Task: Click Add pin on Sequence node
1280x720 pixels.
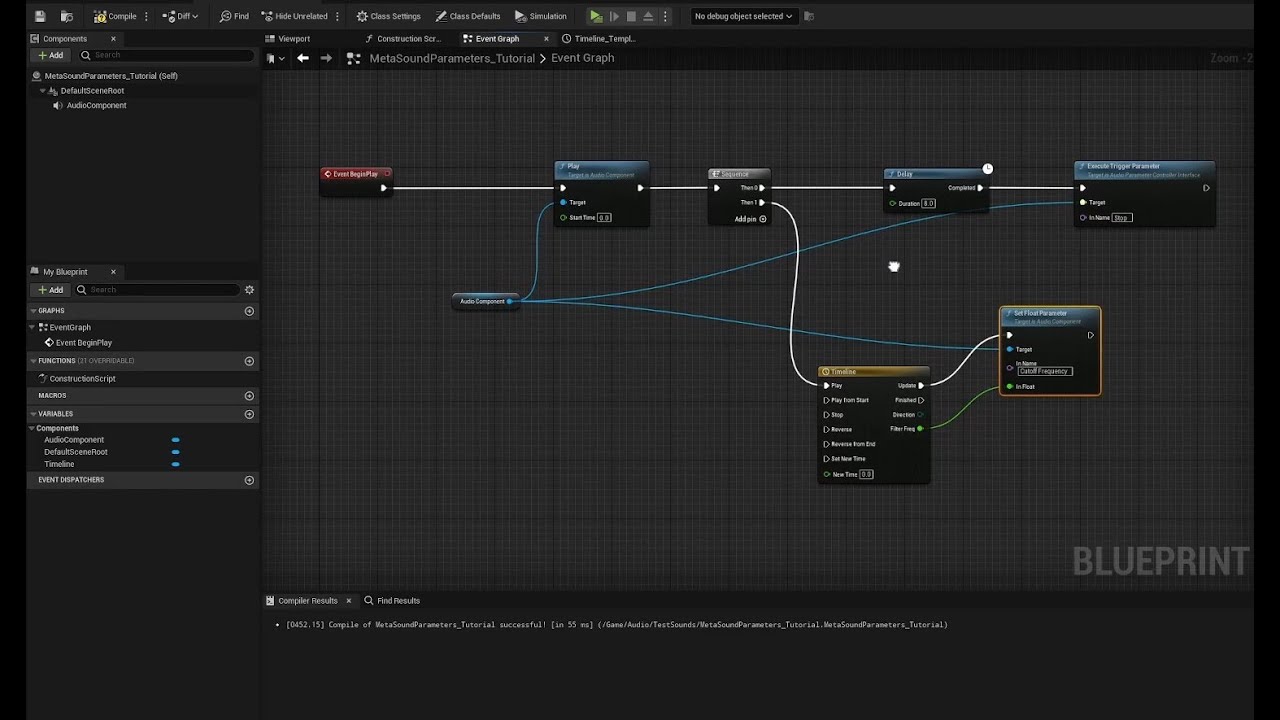Action: pos(750,219)
